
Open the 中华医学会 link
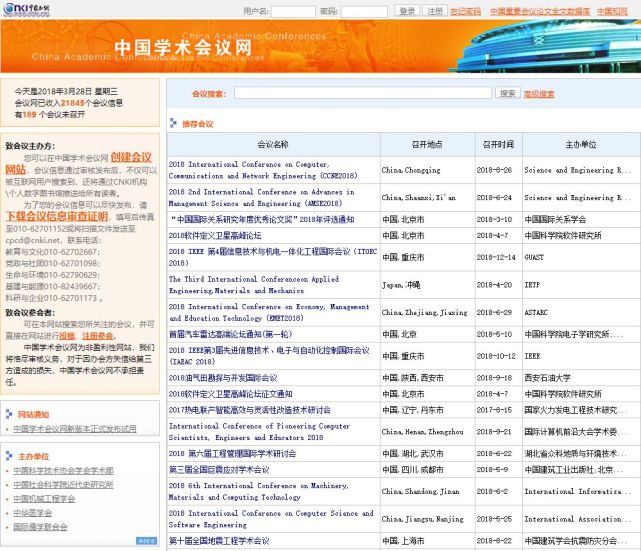click(x=33, y=513)
